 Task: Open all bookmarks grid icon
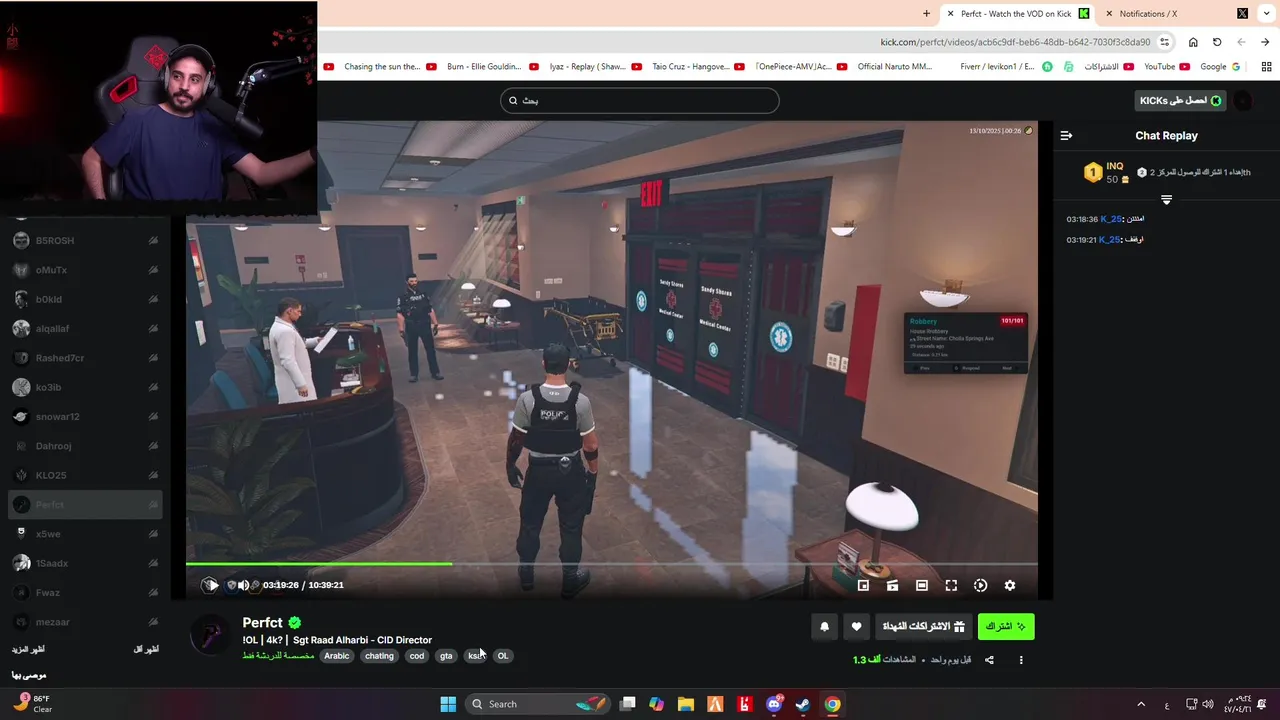coord(1266,67)
